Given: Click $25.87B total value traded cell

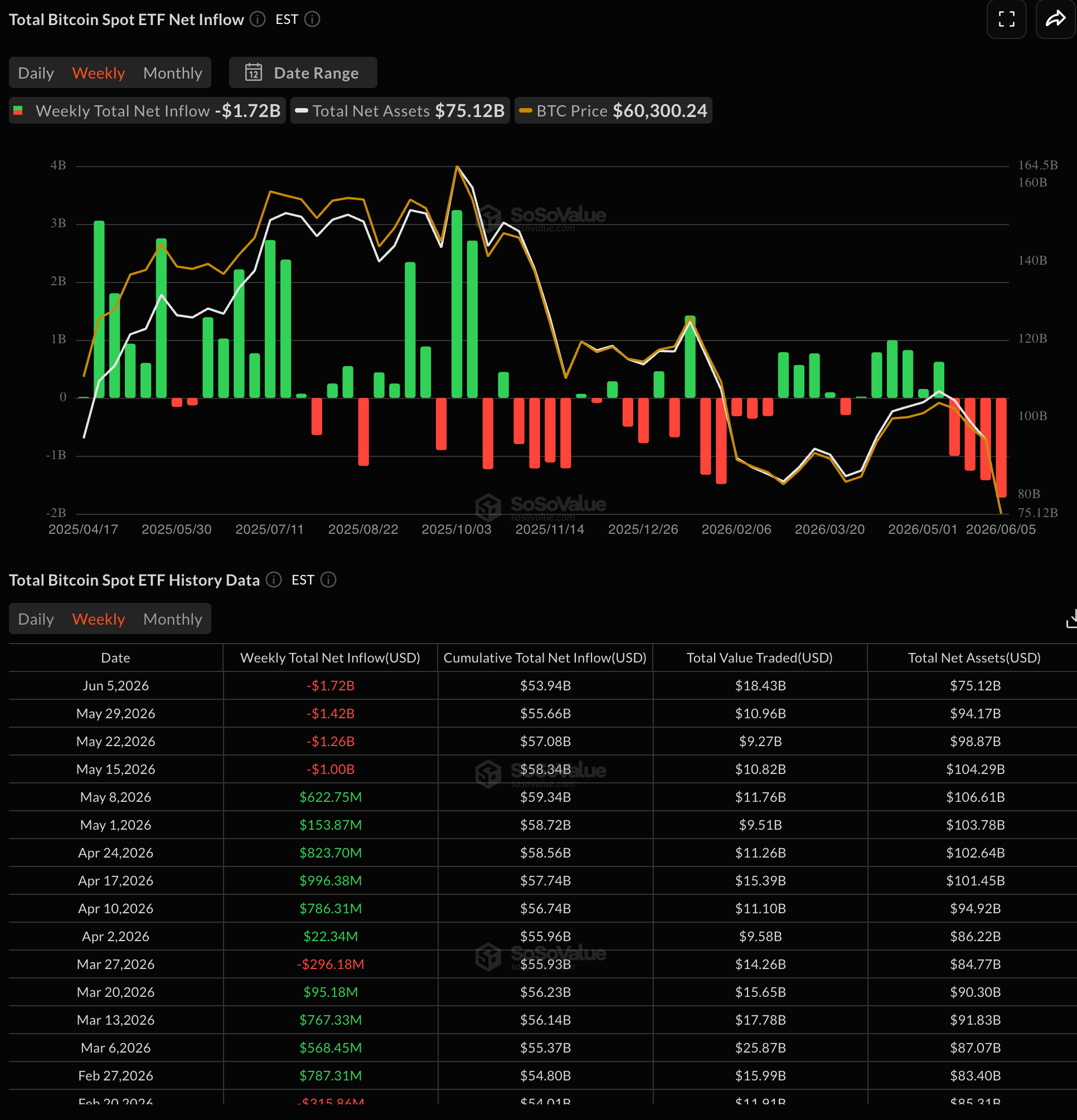Looking at the screenshot, I should pos(760,1049).
